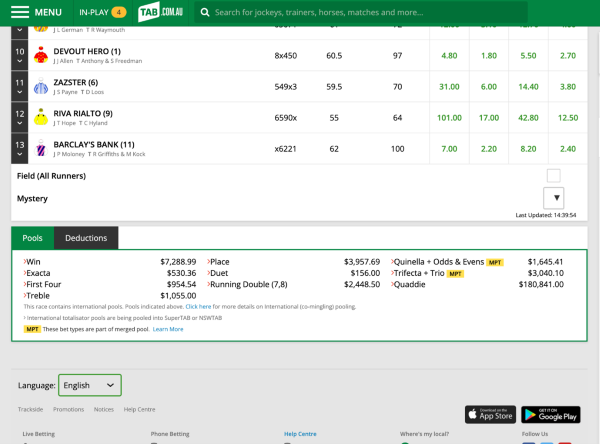Select Devout Hero win odds 4.80
Viewport: 600px width, 444px height.
[x=449, y=56]
